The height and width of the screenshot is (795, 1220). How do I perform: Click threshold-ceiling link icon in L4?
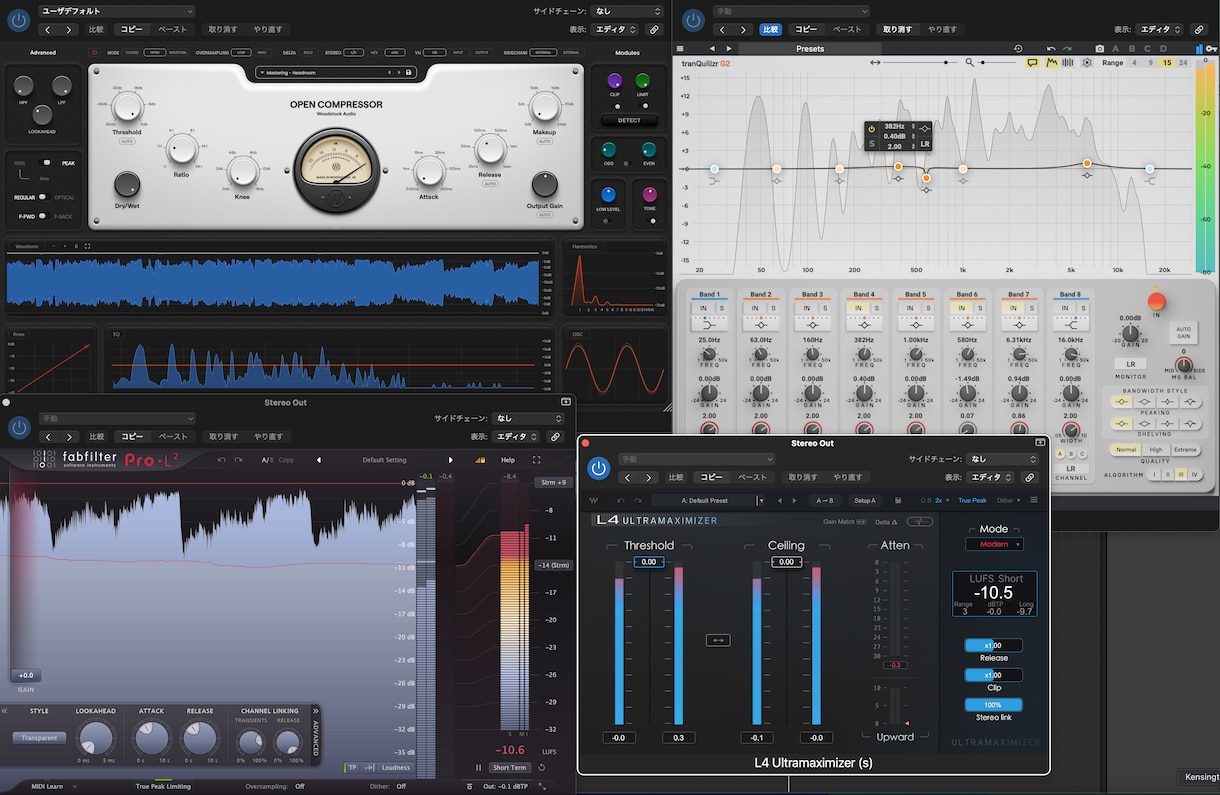coord(718,640)
